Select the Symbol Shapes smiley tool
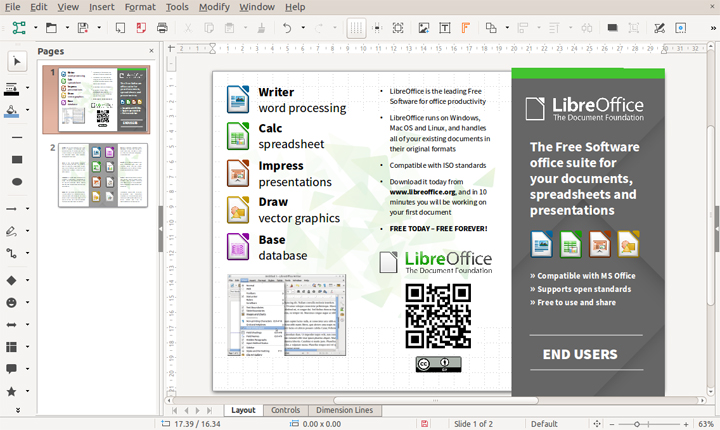Viewport: 720px width, 430px height. pos(11,302)
